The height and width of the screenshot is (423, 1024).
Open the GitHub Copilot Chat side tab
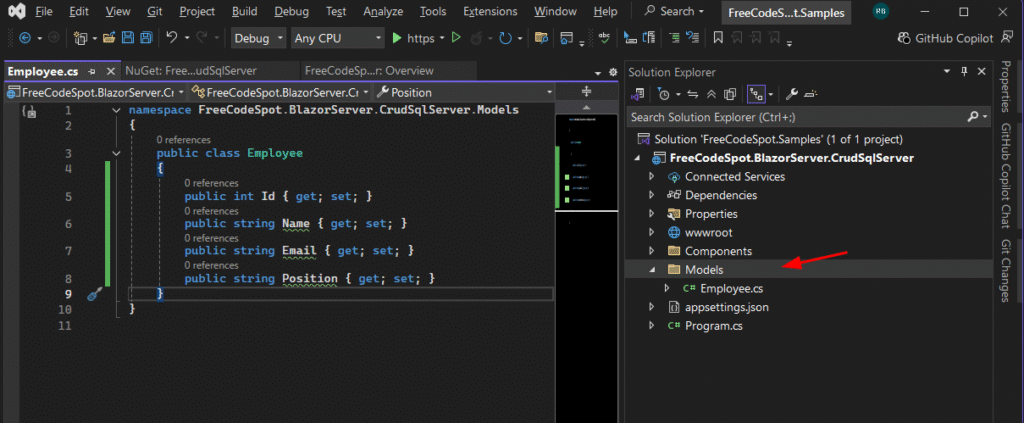pyautogui.click(x=1006, y=176)
